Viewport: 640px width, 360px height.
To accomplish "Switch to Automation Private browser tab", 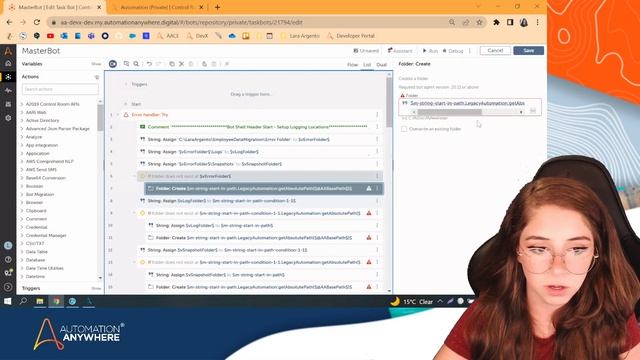I will [x=157, y=7].
